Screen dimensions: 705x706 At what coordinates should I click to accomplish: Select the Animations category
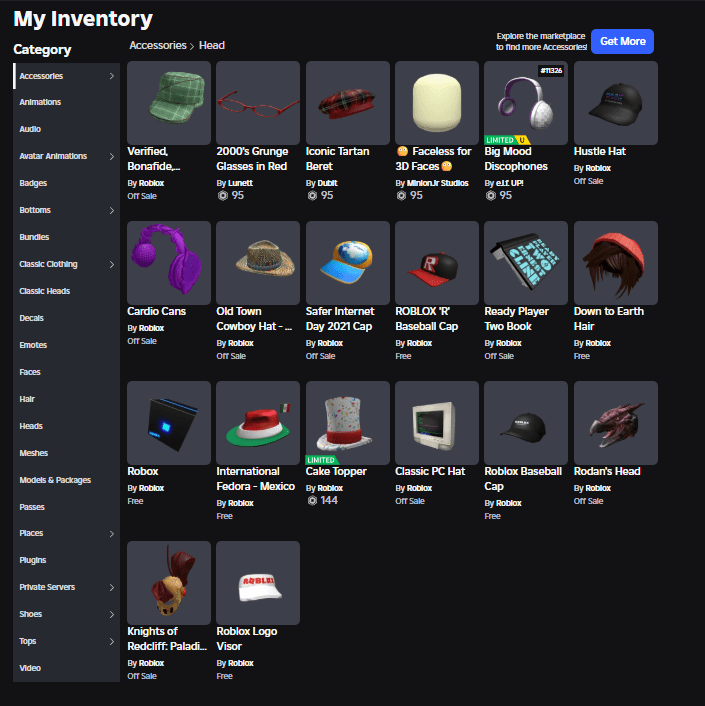[67, 102]
